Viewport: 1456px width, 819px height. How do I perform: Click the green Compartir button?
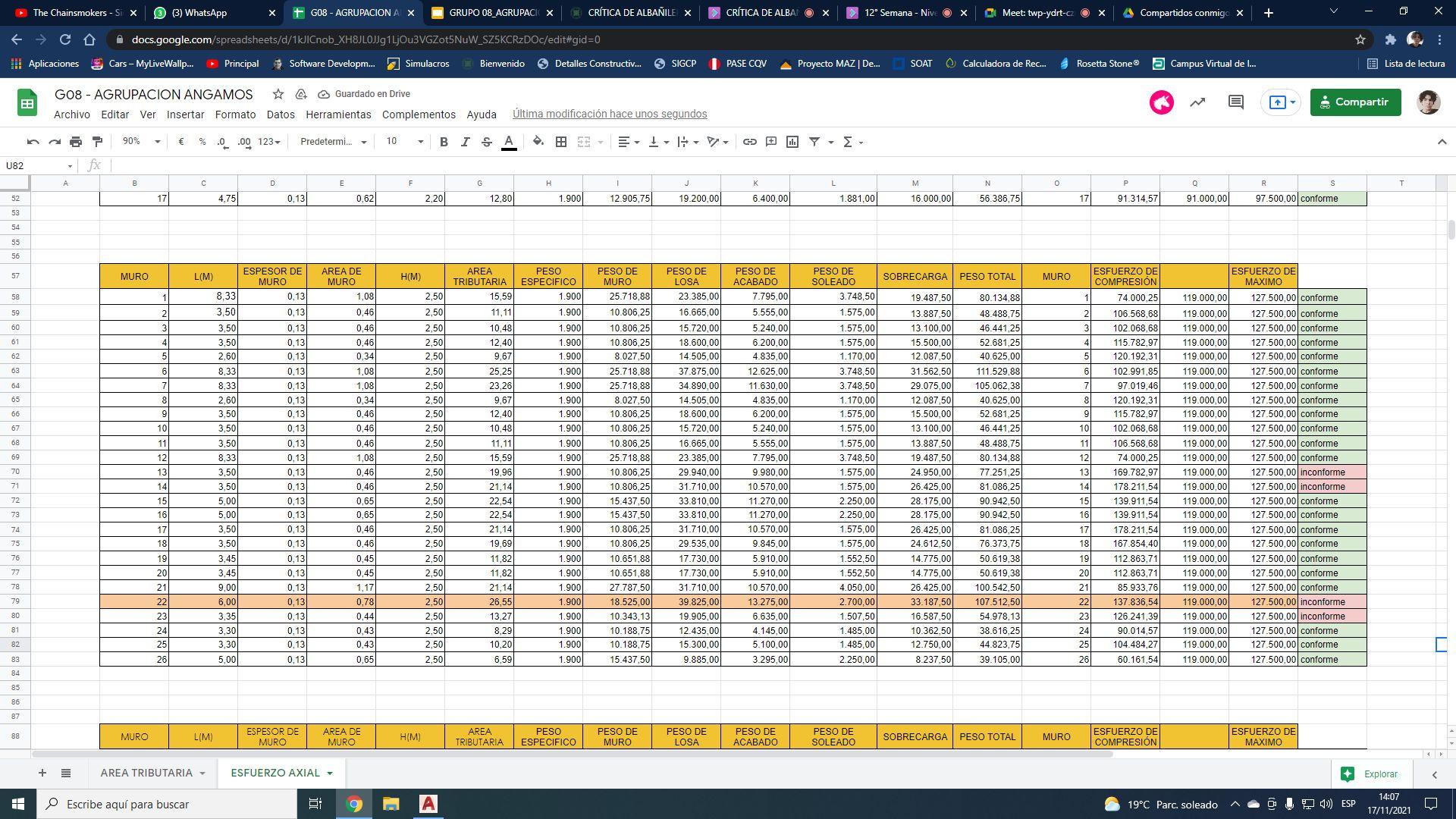tap(1355, 102)
